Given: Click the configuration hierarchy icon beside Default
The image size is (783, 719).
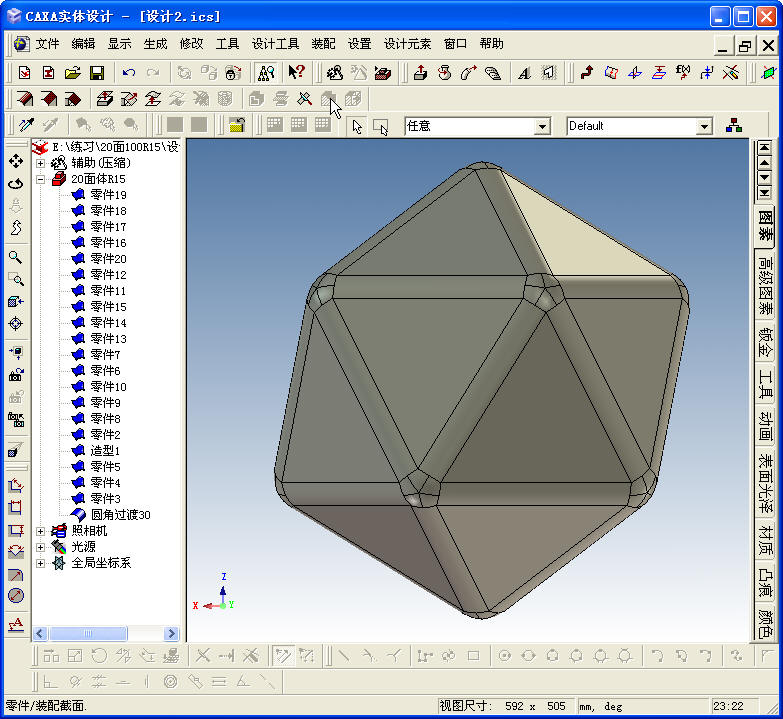Looking at the screenshot, I should pyautogui.click(x=734, y=125).
